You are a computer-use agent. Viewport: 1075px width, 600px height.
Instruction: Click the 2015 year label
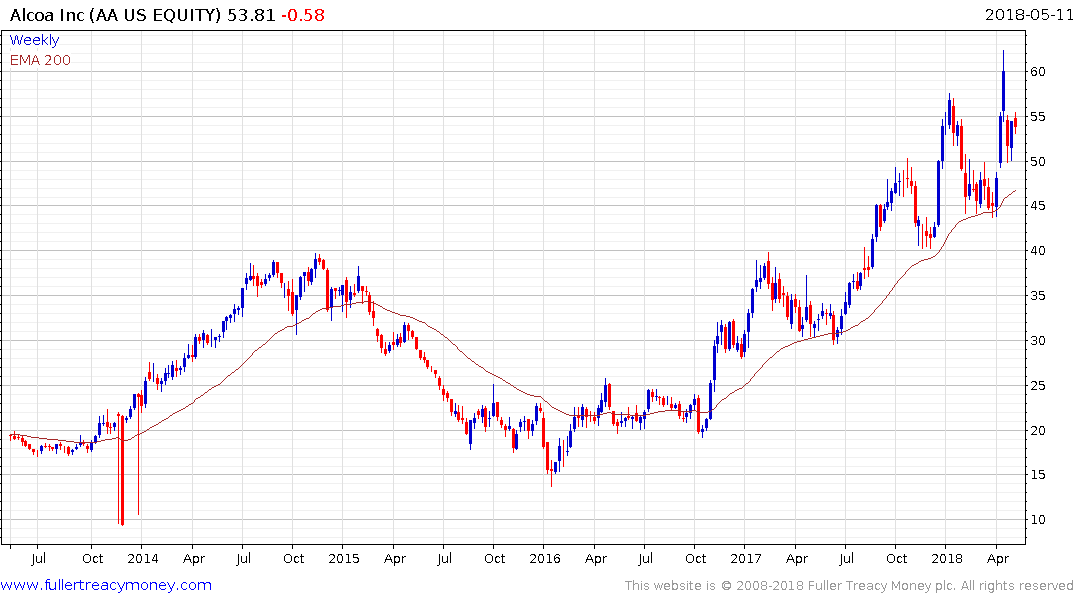[x=343, y=559]
